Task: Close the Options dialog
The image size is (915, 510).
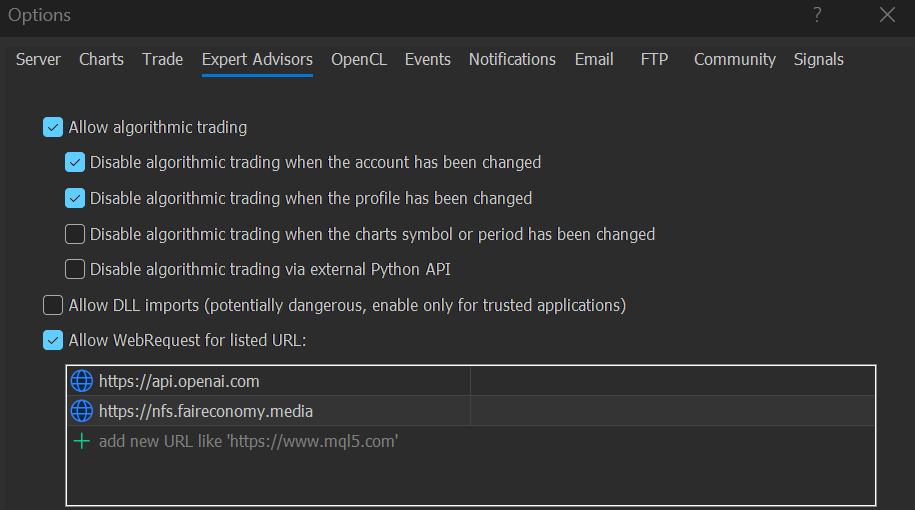Action: tap(887, 15)
